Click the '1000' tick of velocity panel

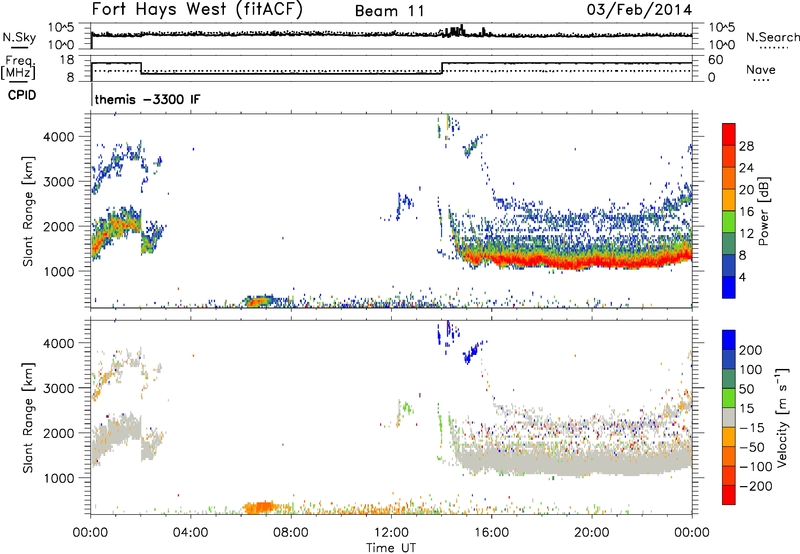58,478
